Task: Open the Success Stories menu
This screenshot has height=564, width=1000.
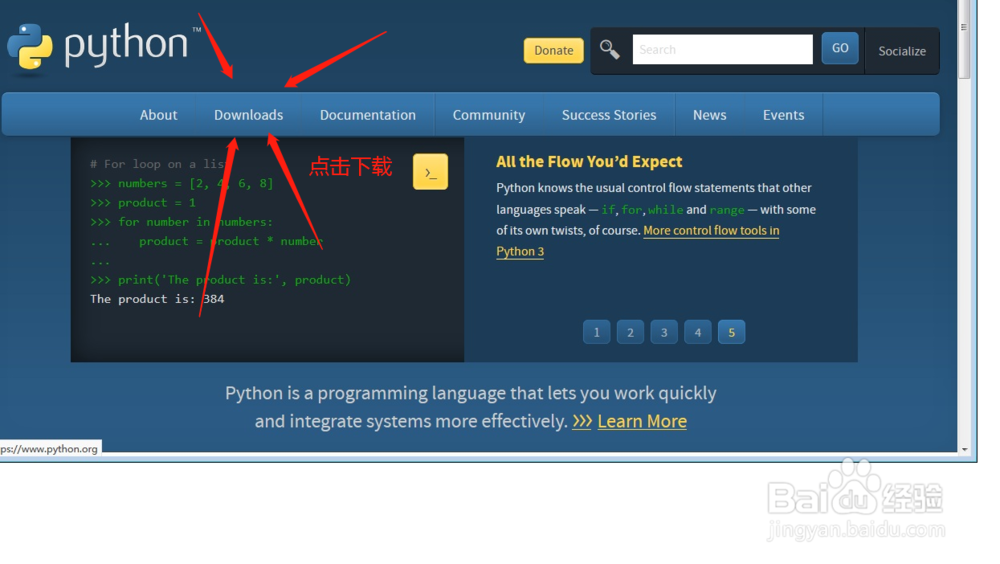Action: click(x=609, y=115)
